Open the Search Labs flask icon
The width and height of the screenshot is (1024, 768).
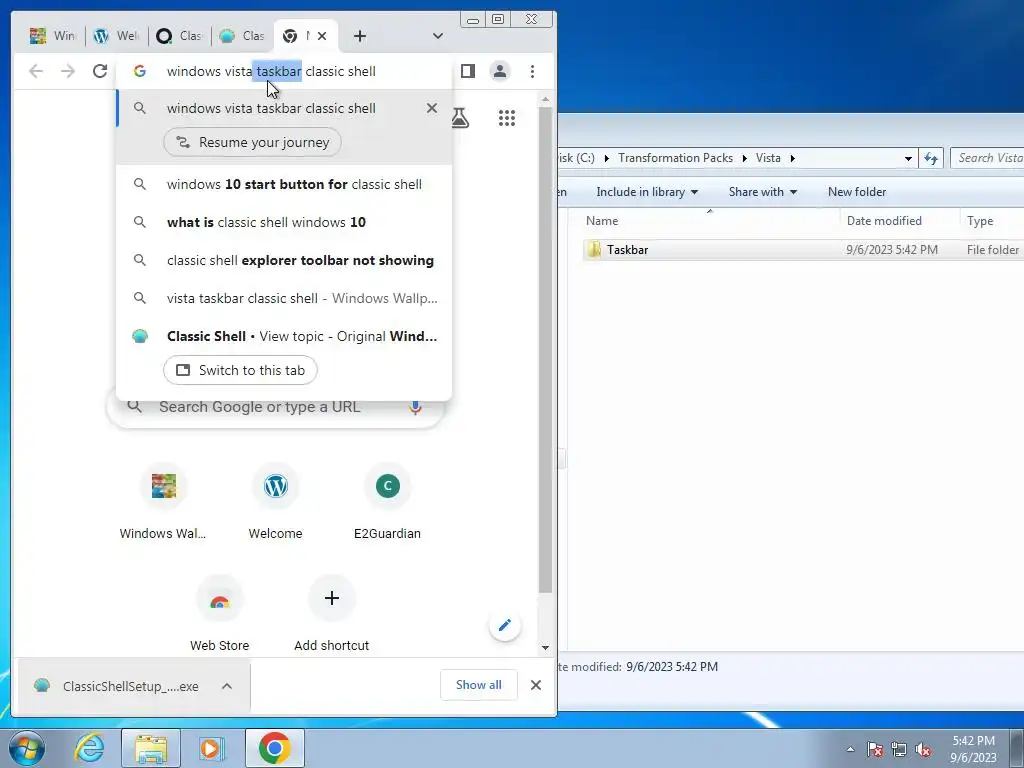pyautogui.click(x=460, y=118)
